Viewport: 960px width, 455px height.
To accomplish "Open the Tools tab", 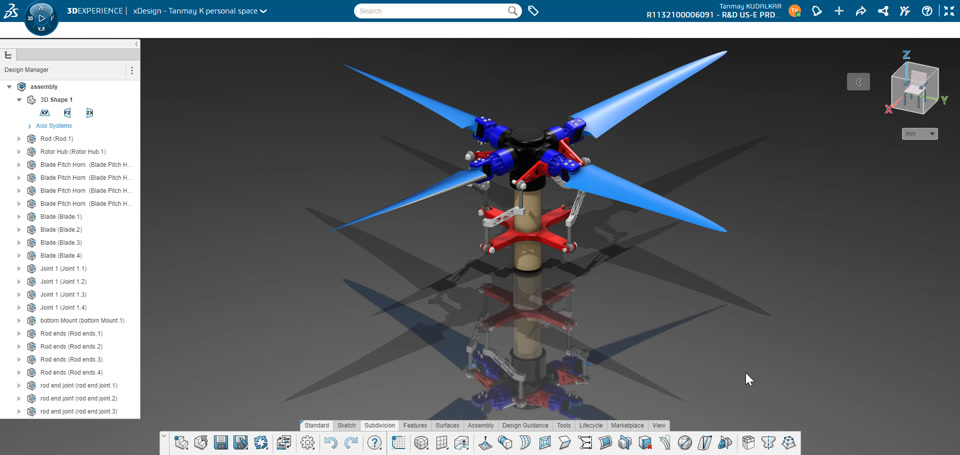I will [564, 426].
